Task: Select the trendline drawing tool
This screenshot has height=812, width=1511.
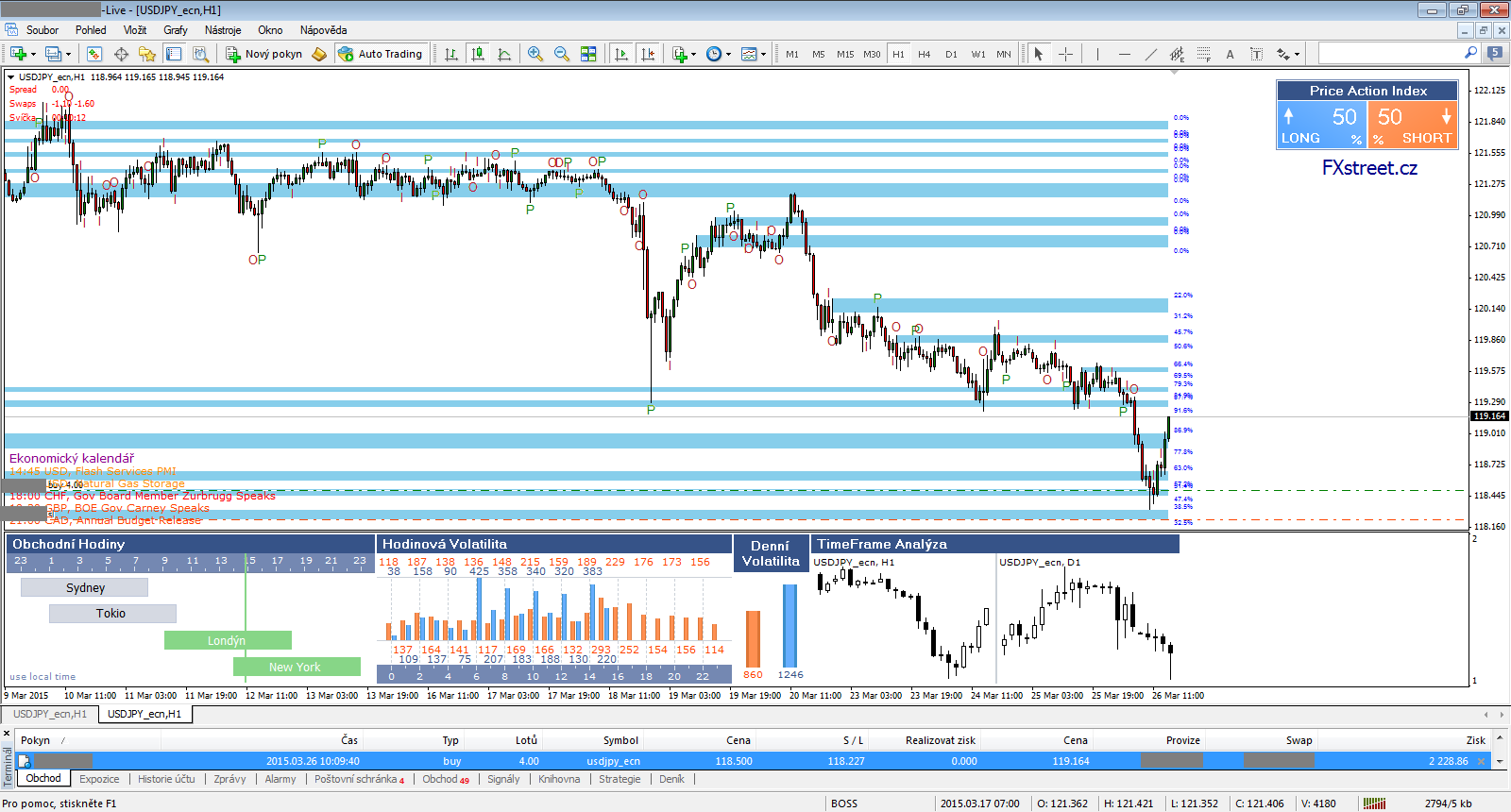Action: click(1150, 54)
